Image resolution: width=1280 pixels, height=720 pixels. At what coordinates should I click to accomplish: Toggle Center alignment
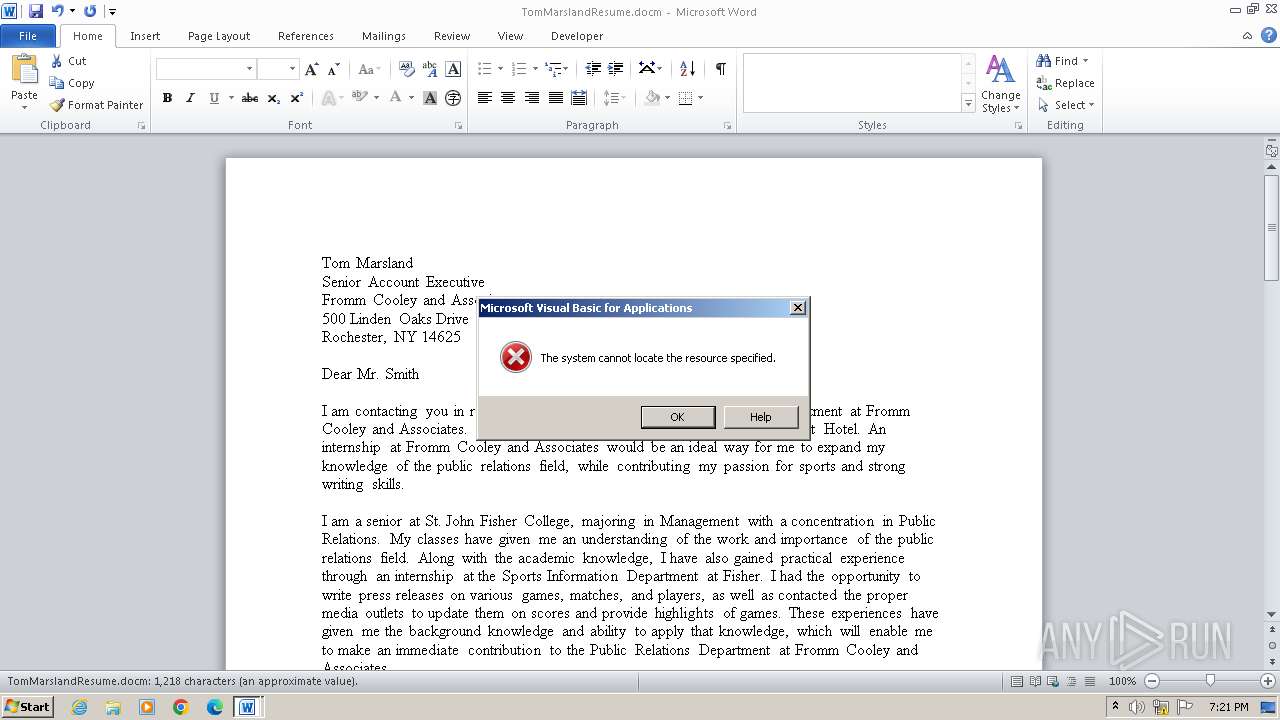tap(508, 98)
